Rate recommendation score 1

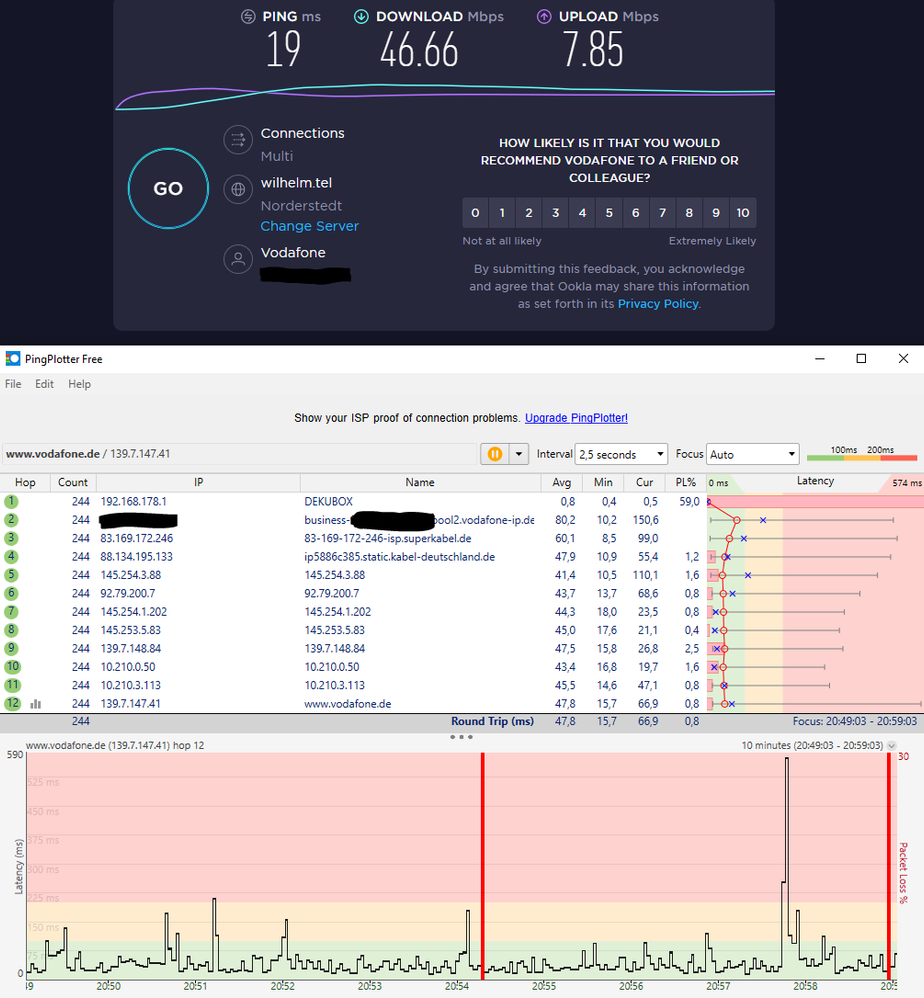tap(502, 213)
